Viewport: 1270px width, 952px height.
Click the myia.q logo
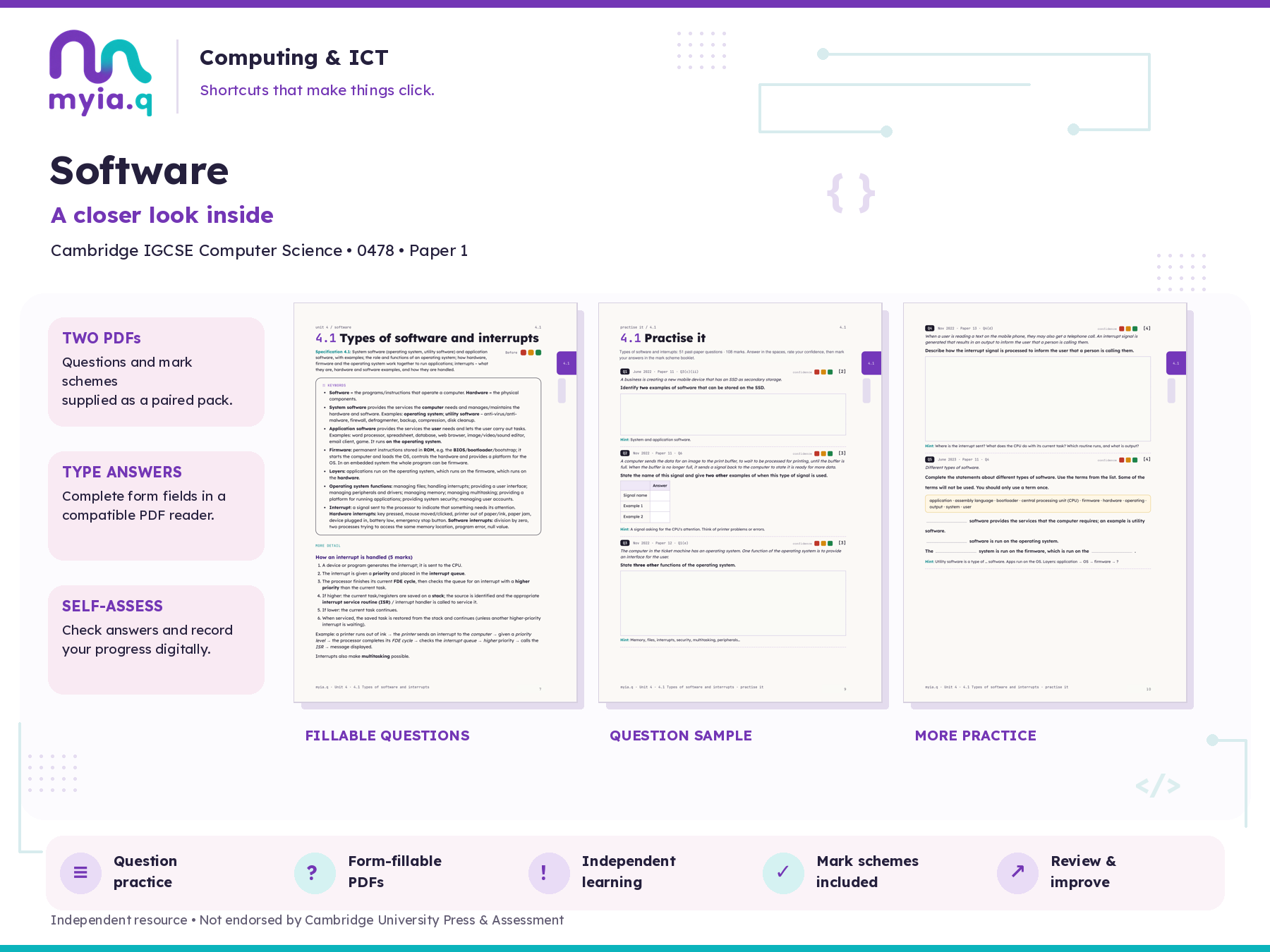(x=101, y=73)
